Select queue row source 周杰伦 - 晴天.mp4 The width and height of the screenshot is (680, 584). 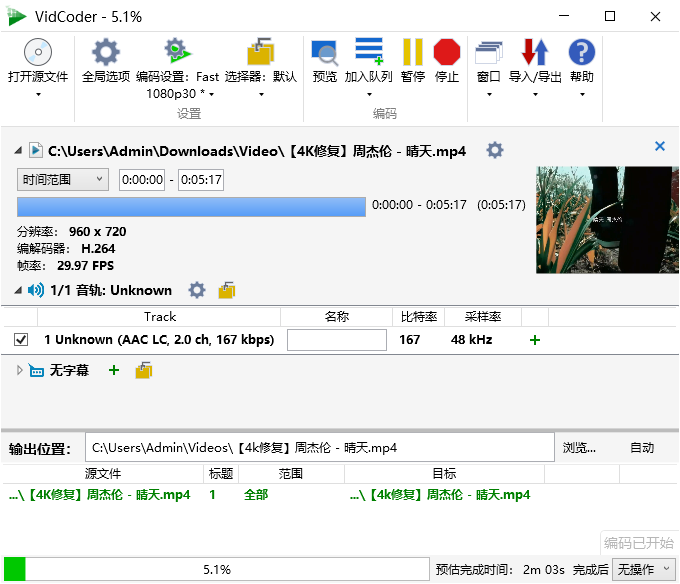[x=100, y=495]
